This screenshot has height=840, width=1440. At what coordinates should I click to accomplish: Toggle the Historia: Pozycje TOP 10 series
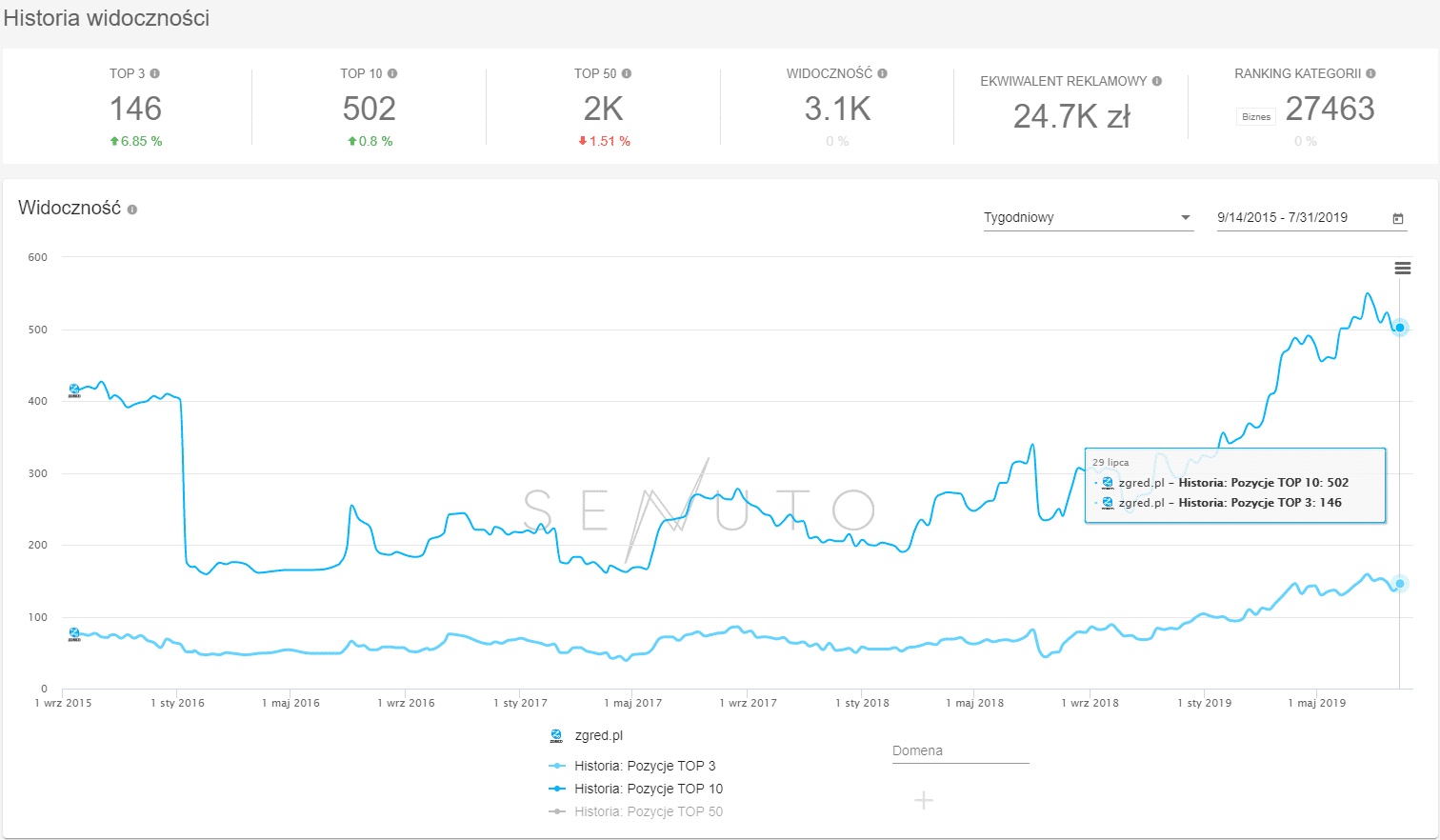648,789
